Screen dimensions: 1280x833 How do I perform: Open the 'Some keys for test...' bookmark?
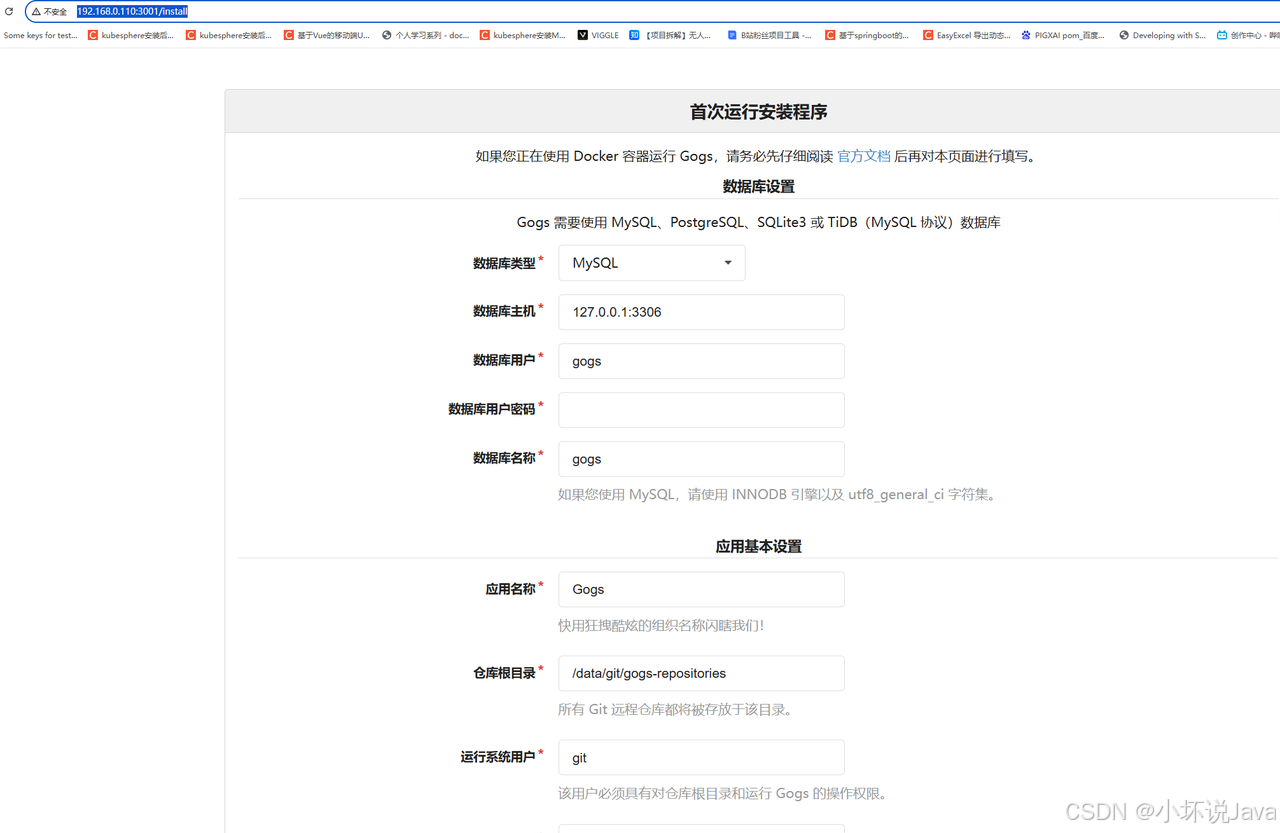tap(40, 35)
